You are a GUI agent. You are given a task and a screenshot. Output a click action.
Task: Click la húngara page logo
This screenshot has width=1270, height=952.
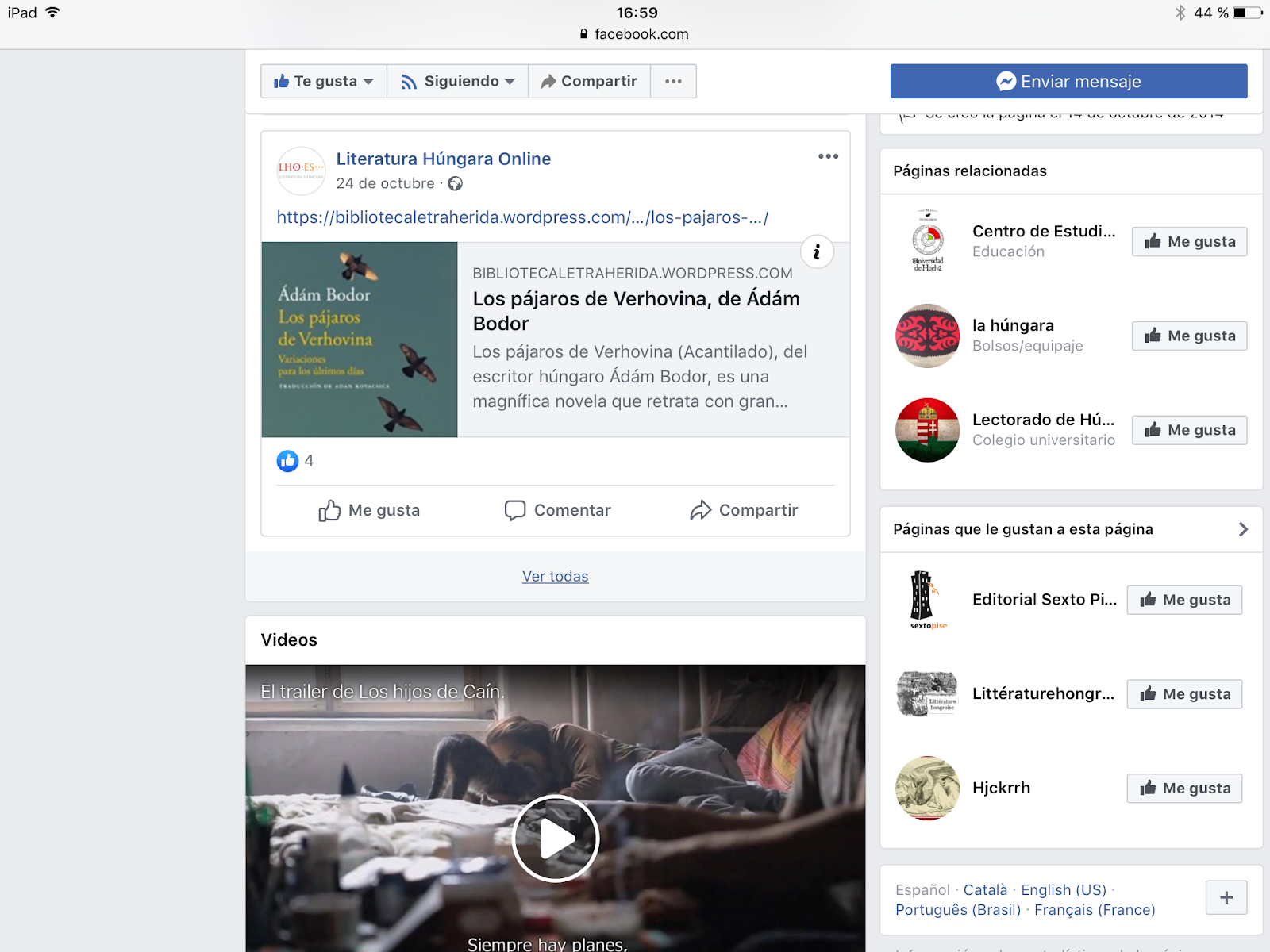(x=927, y=336)
